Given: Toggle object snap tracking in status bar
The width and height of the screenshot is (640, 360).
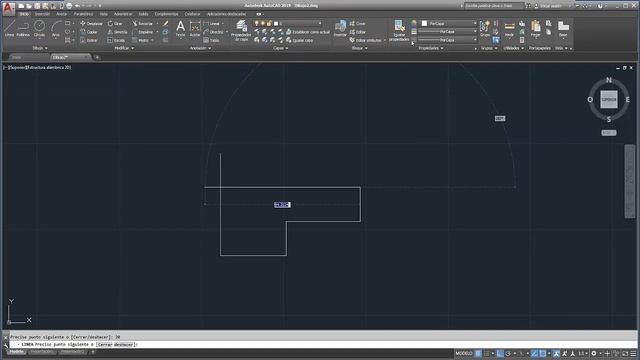Looking at the screenshot, I should [534, 353].
